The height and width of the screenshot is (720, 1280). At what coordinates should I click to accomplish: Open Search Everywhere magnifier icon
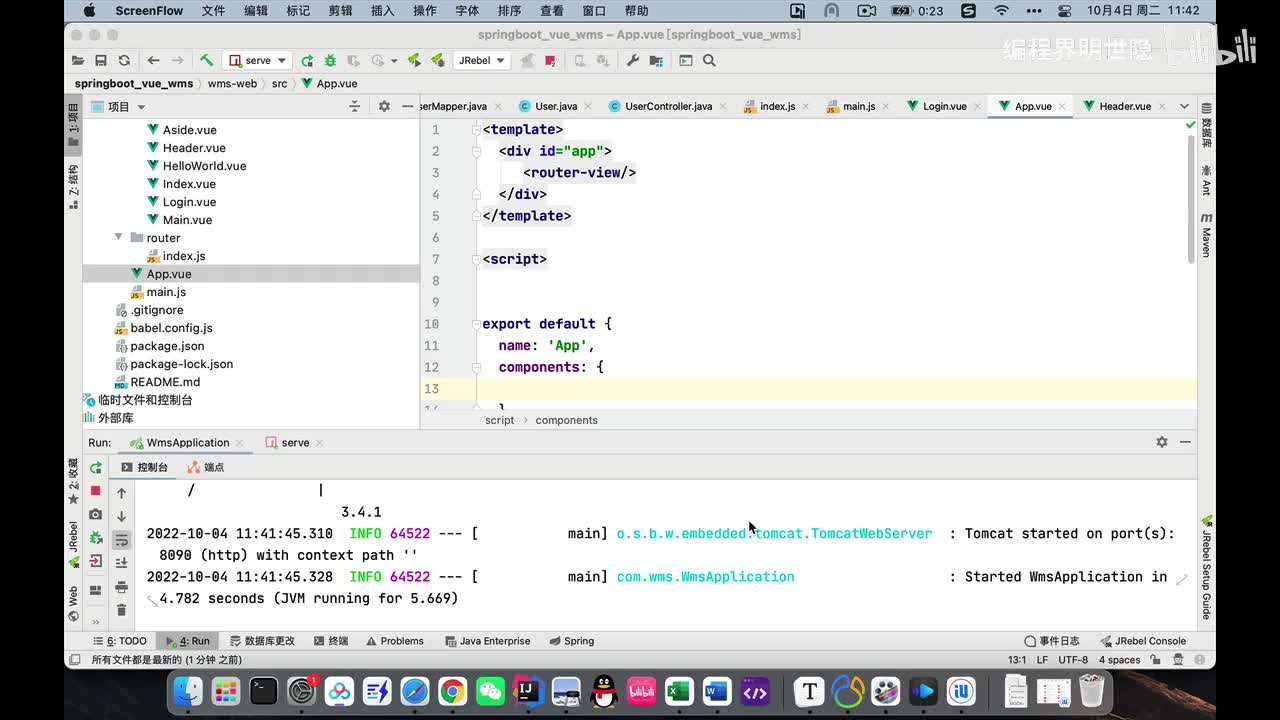(709, 60)
